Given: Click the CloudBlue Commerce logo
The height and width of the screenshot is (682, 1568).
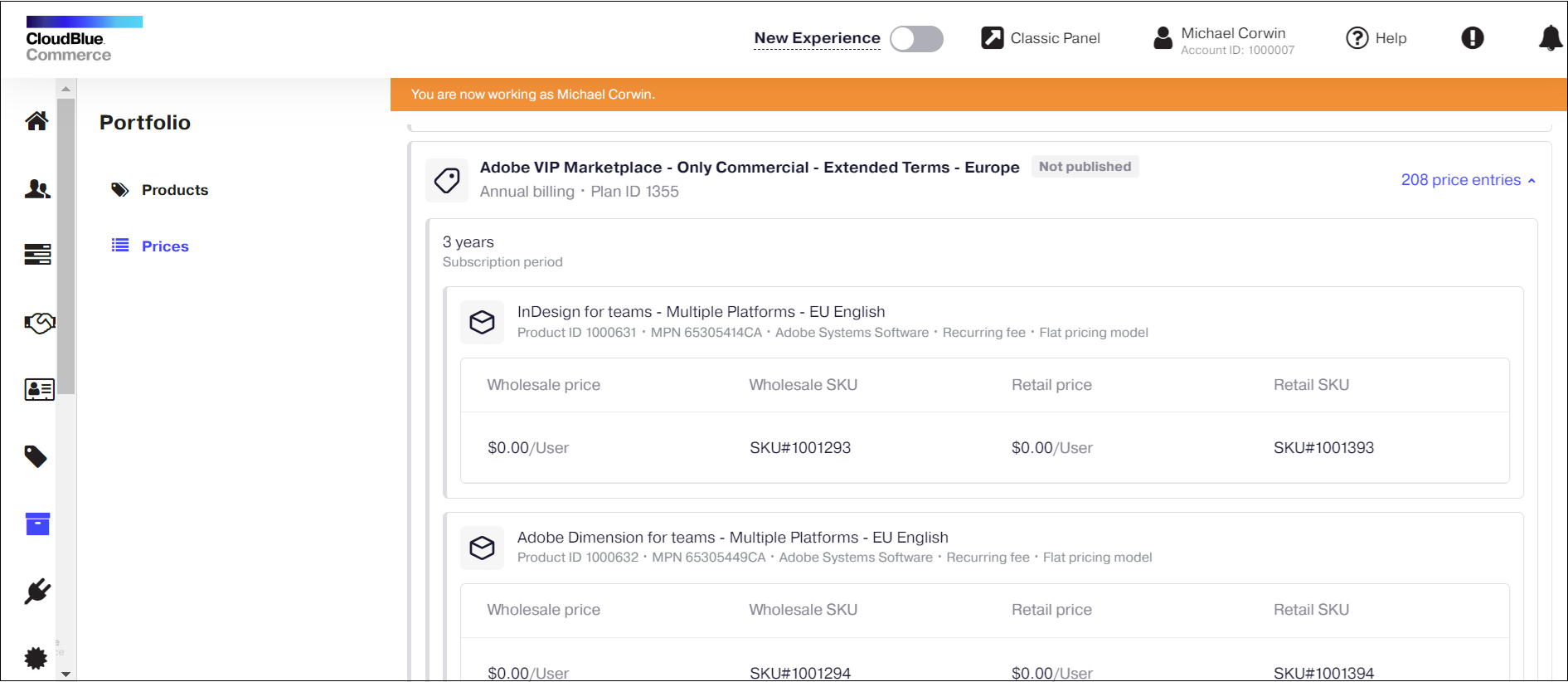Looking at the screenshot, I should click(x=84, y=39).
